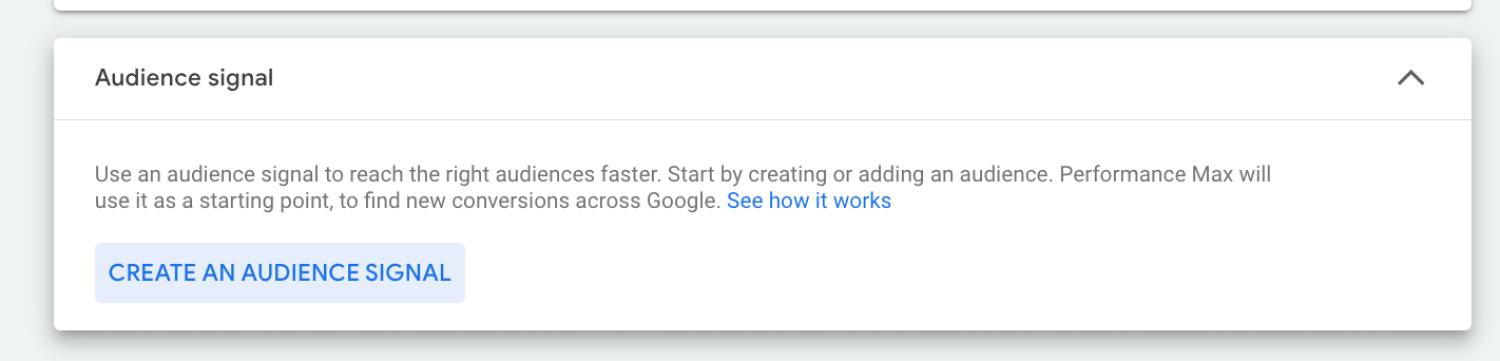1500x361 pixels.
Task: Click the divider line under Audience signal title
Action: 762,119
